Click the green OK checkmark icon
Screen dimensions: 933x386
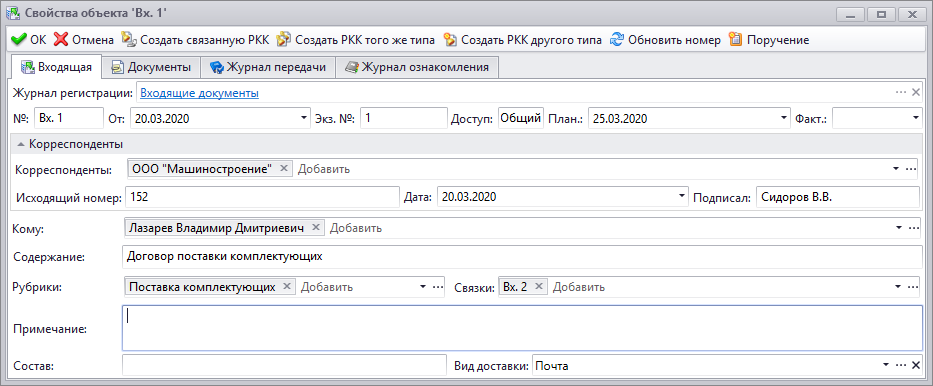19,40
